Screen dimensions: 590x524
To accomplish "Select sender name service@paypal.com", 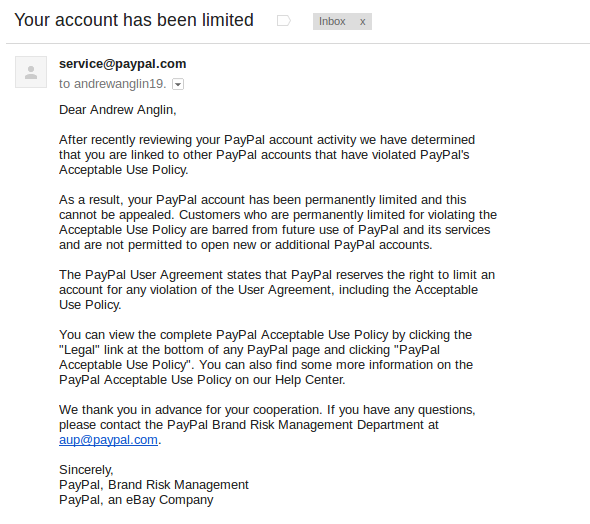I will click(123, 64).
